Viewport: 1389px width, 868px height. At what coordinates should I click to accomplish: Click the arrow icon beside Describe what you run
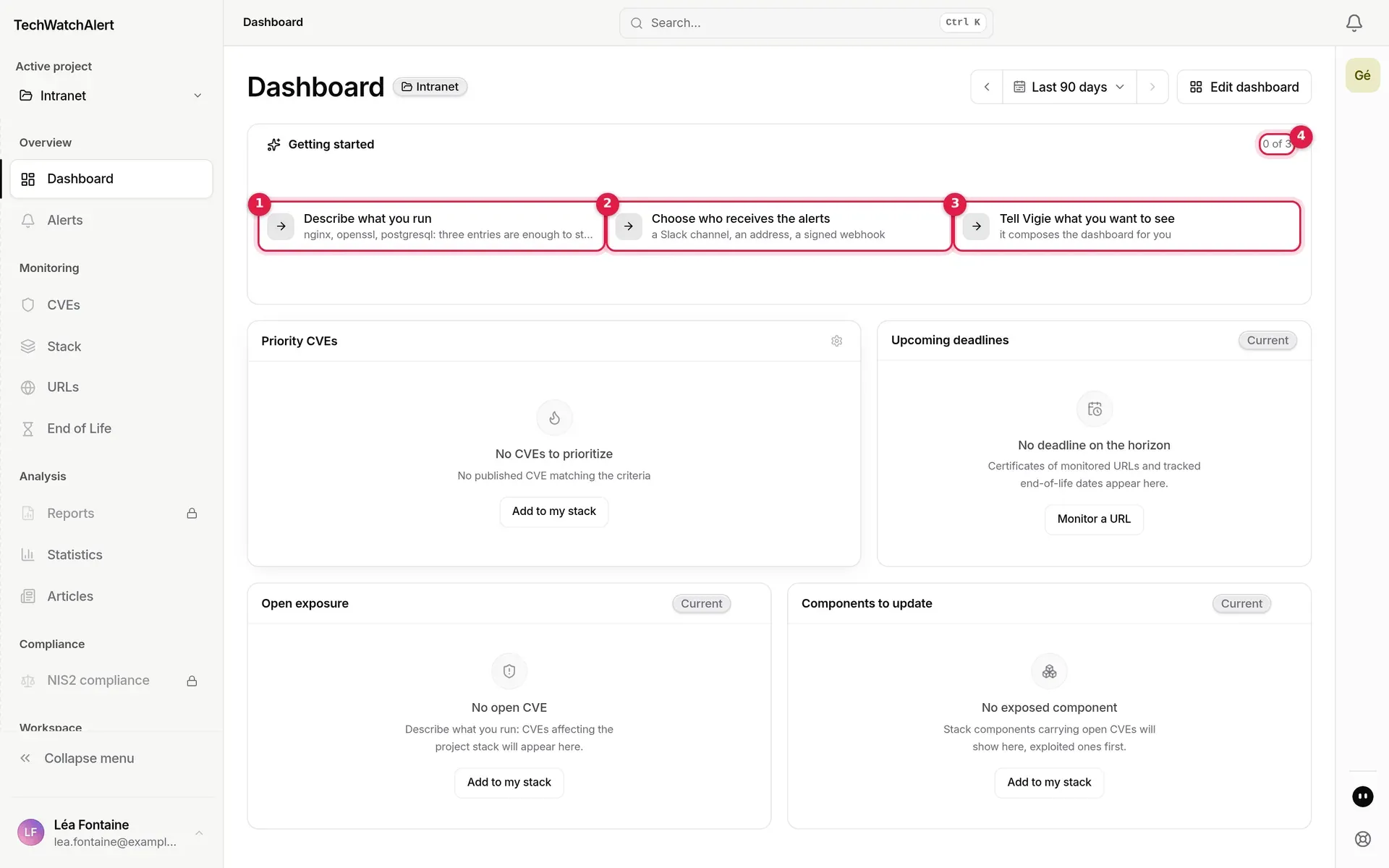pyautogui.click(x=281, y=226)
